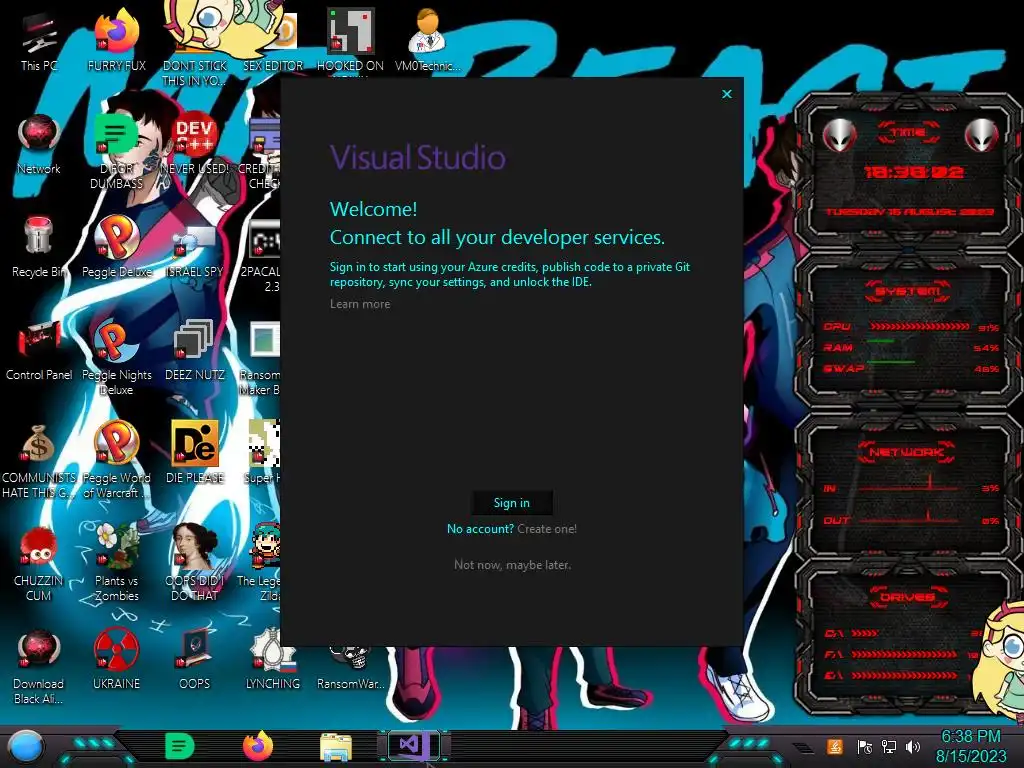Screen dimensions: 1024x768
Task: Open the green chat app in taskbar
Action: tap(180, 746)
